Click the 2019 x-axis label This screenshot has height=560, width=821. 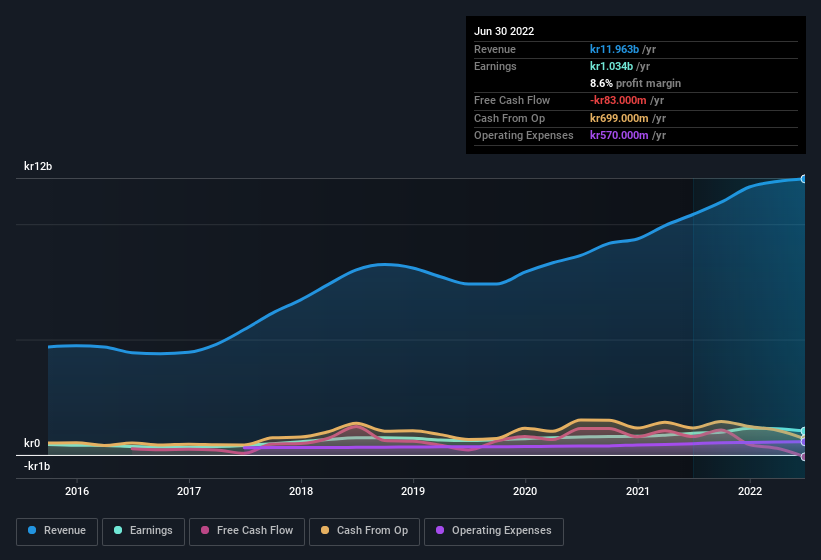point(413,491)
